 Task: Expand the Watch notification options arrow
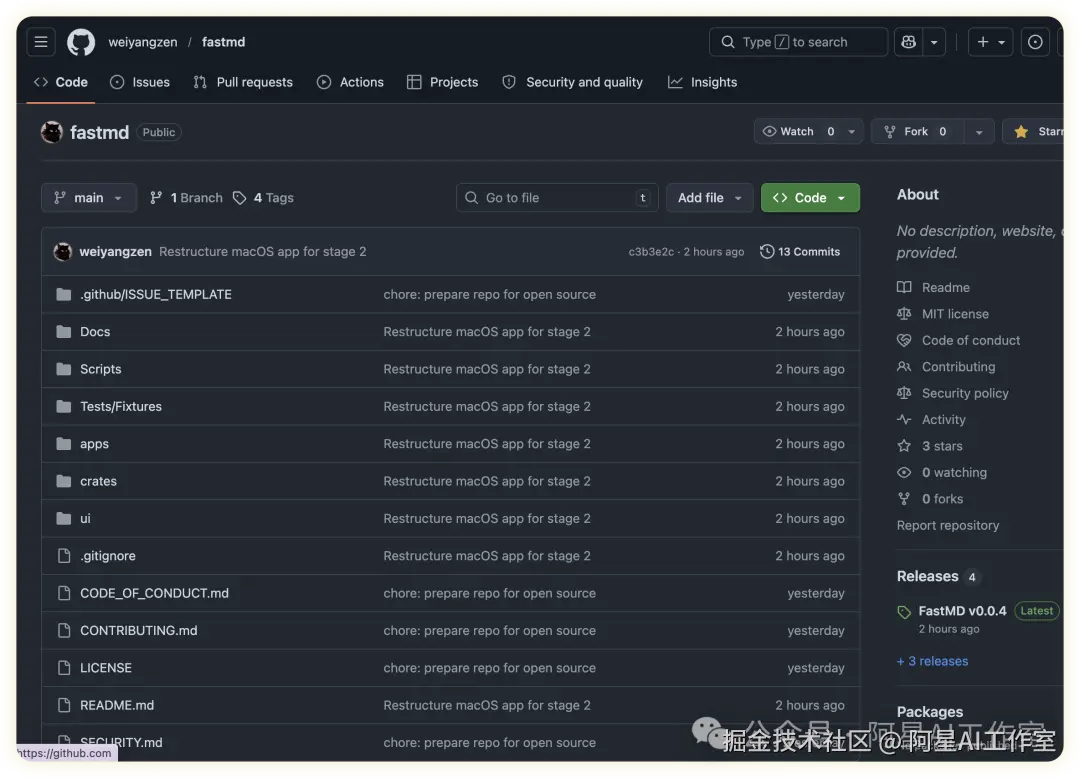click(x=852, y=132)
